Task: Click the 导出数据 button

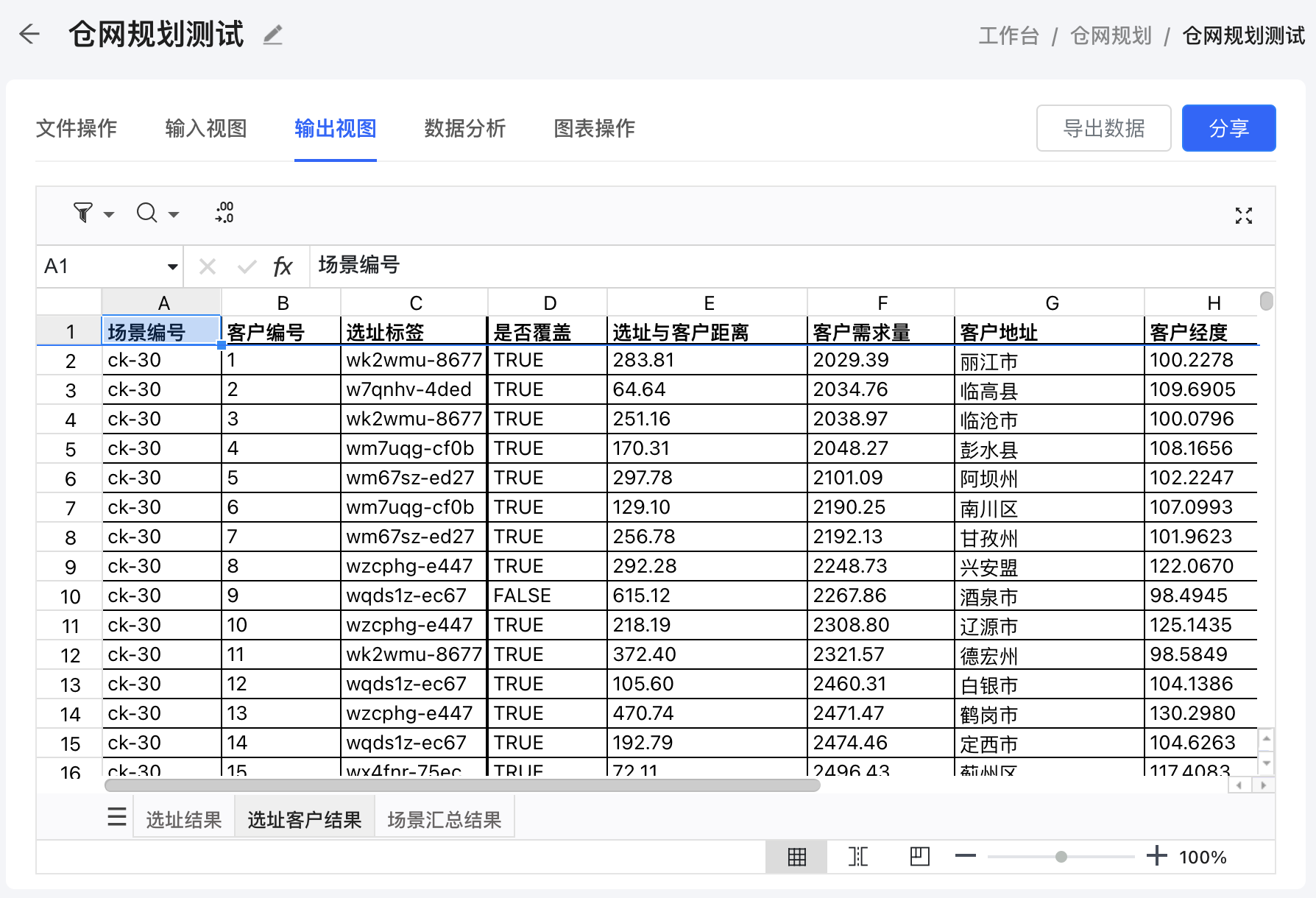Action: pyautogui.click(x=1103, y=129)
